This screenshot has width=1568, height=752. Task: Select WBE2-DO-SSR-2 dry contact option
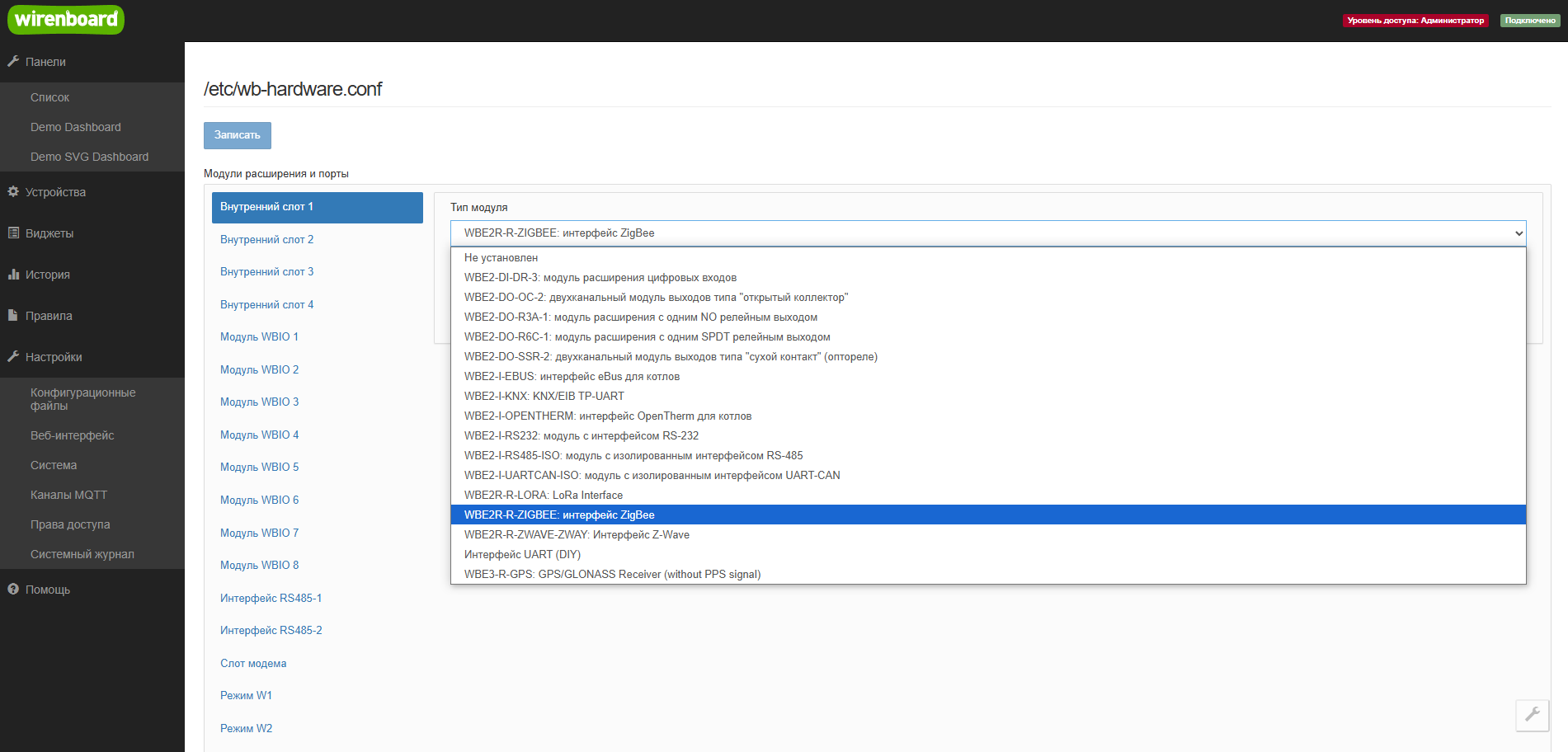coord(988,357)
